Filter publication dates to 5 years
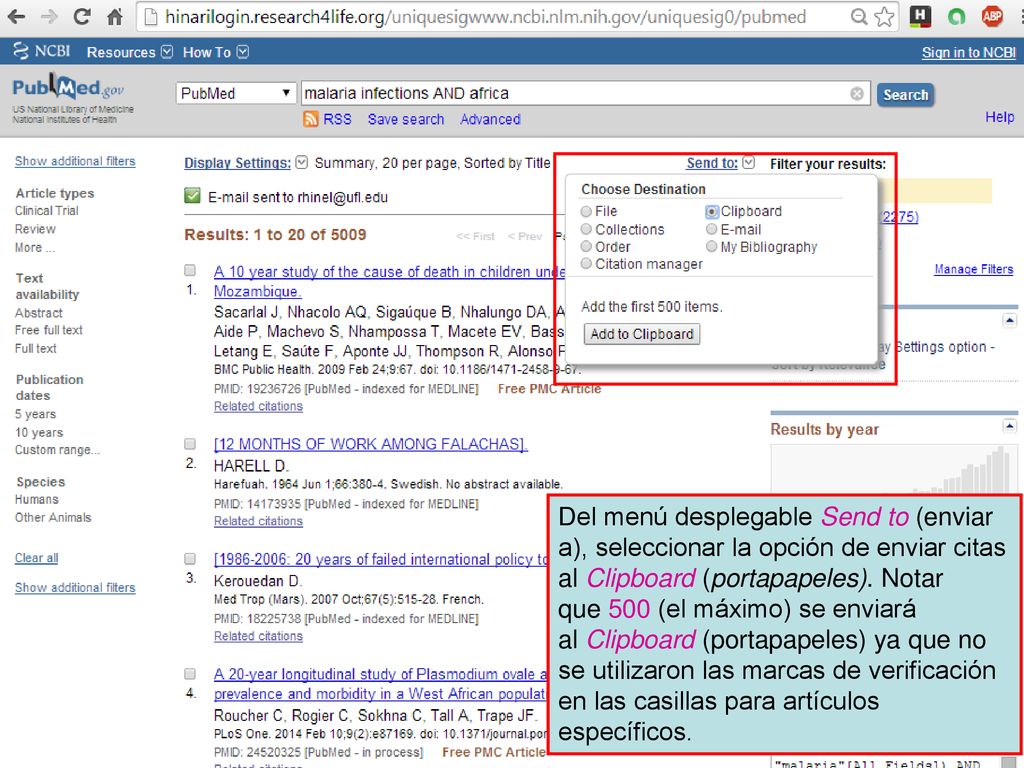1024x768 pixels. pos(35,414)
